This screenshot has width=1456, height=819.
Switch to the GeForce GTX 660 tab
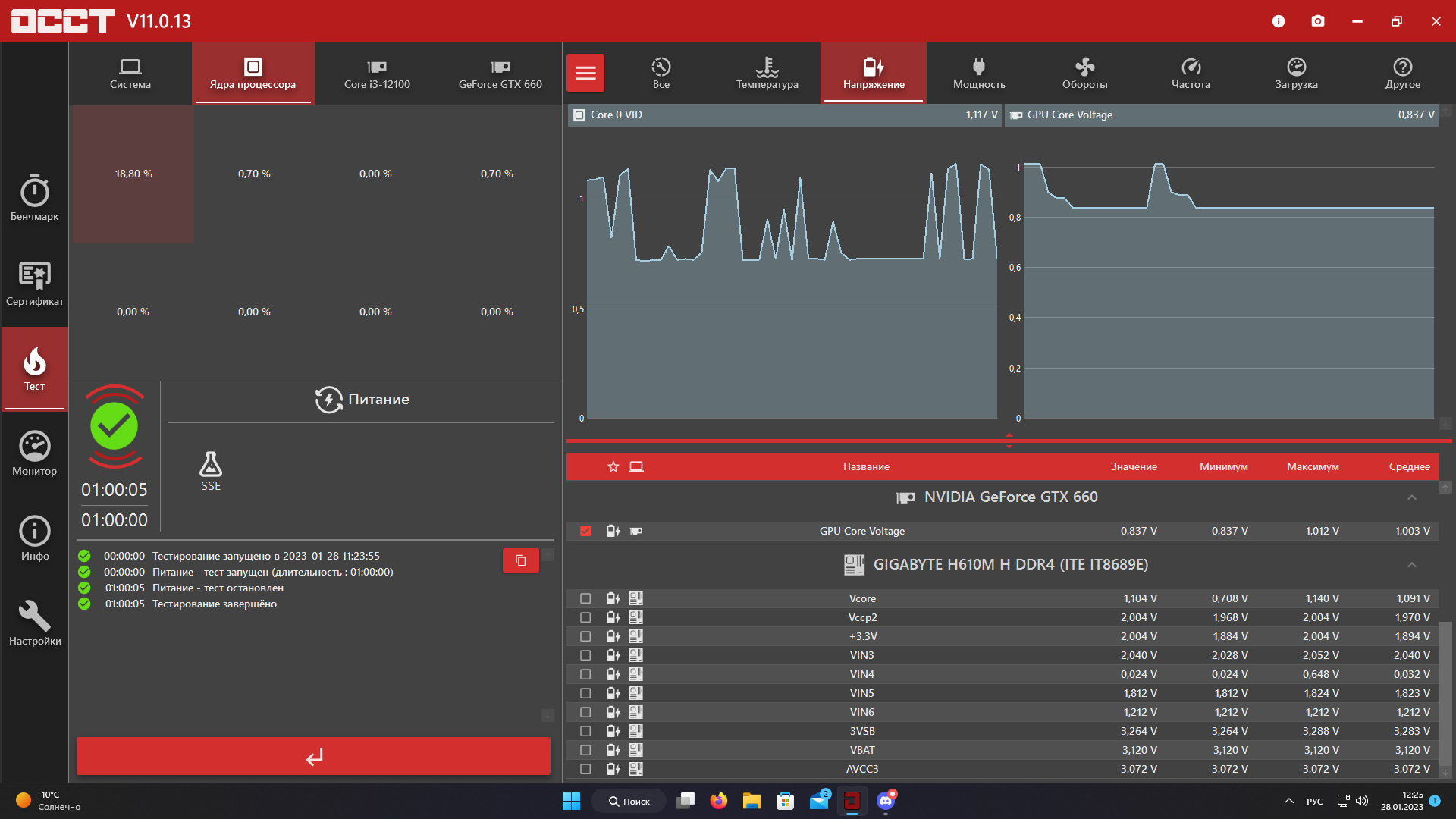[500, 73]
